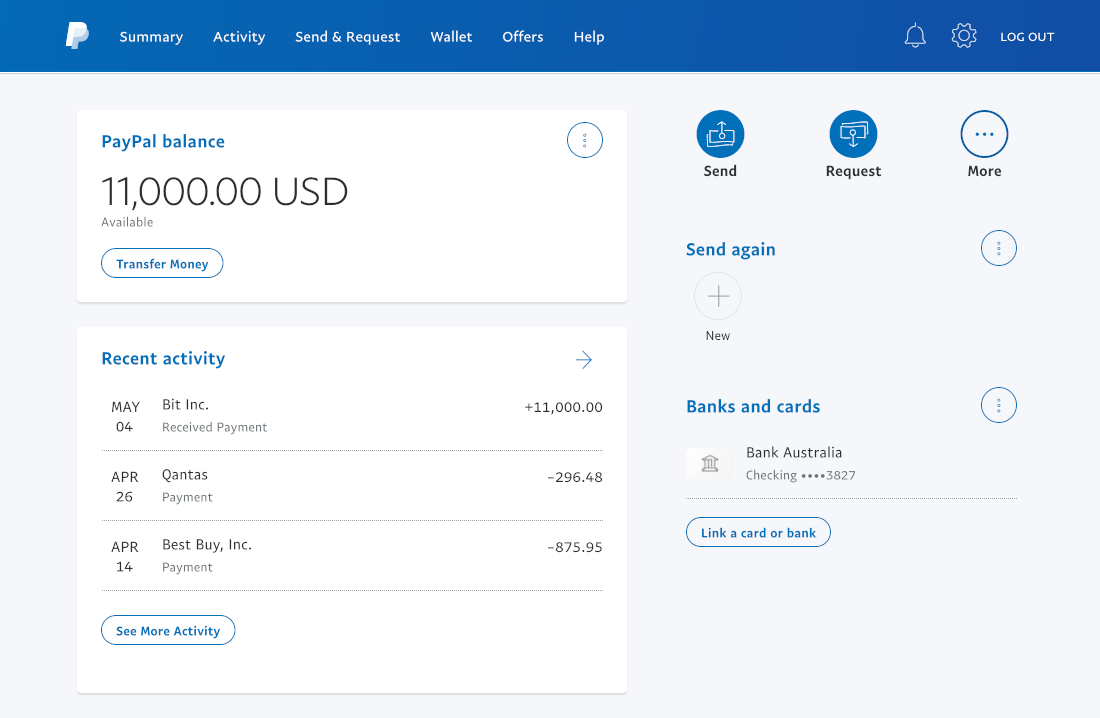Click the Send again heading
The height and width of the screenshot is (718, 1100).
click(x=730, y=250)
